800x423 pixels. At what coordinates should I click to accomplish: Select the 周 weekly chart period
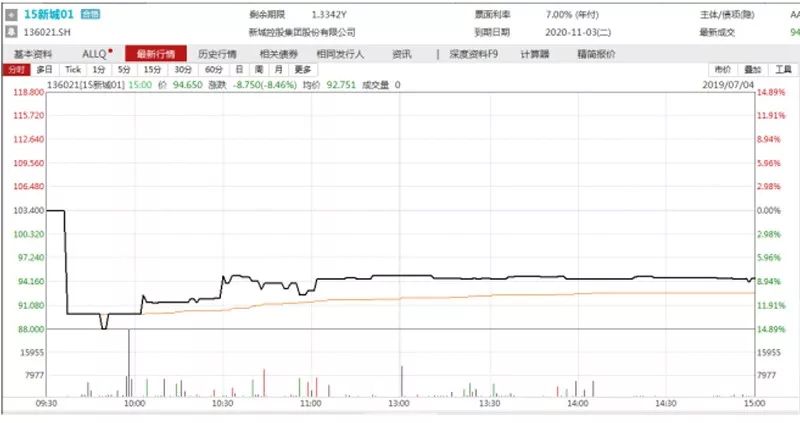259,69
